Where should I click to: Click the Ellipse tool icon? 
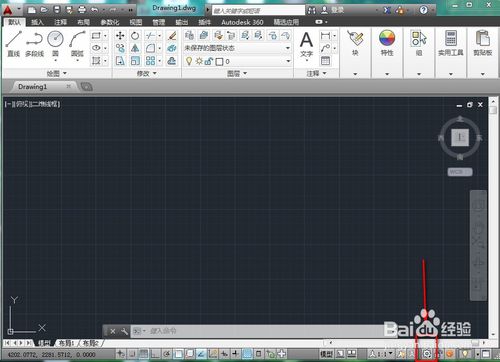point(96,48)
